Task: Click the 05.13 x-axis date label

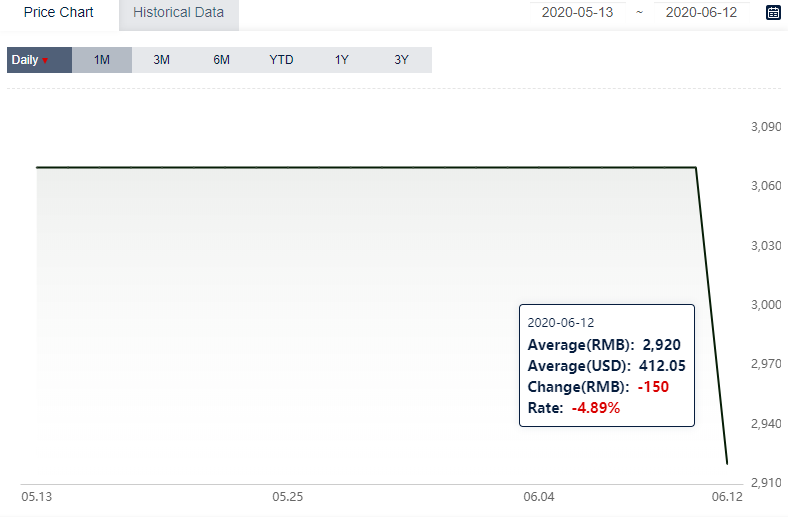Action: [x=37, y=497]
